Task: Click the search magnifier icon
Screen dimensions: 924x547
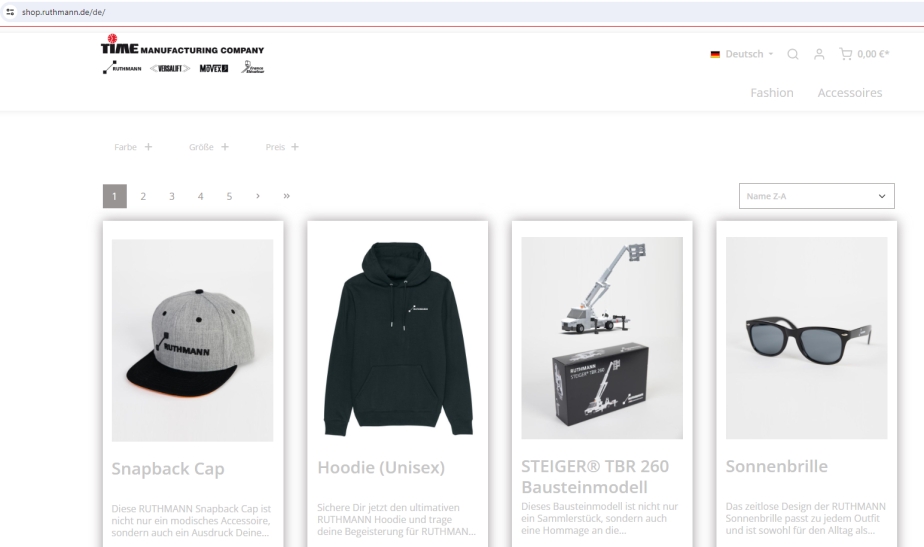Action: [792, 54]
